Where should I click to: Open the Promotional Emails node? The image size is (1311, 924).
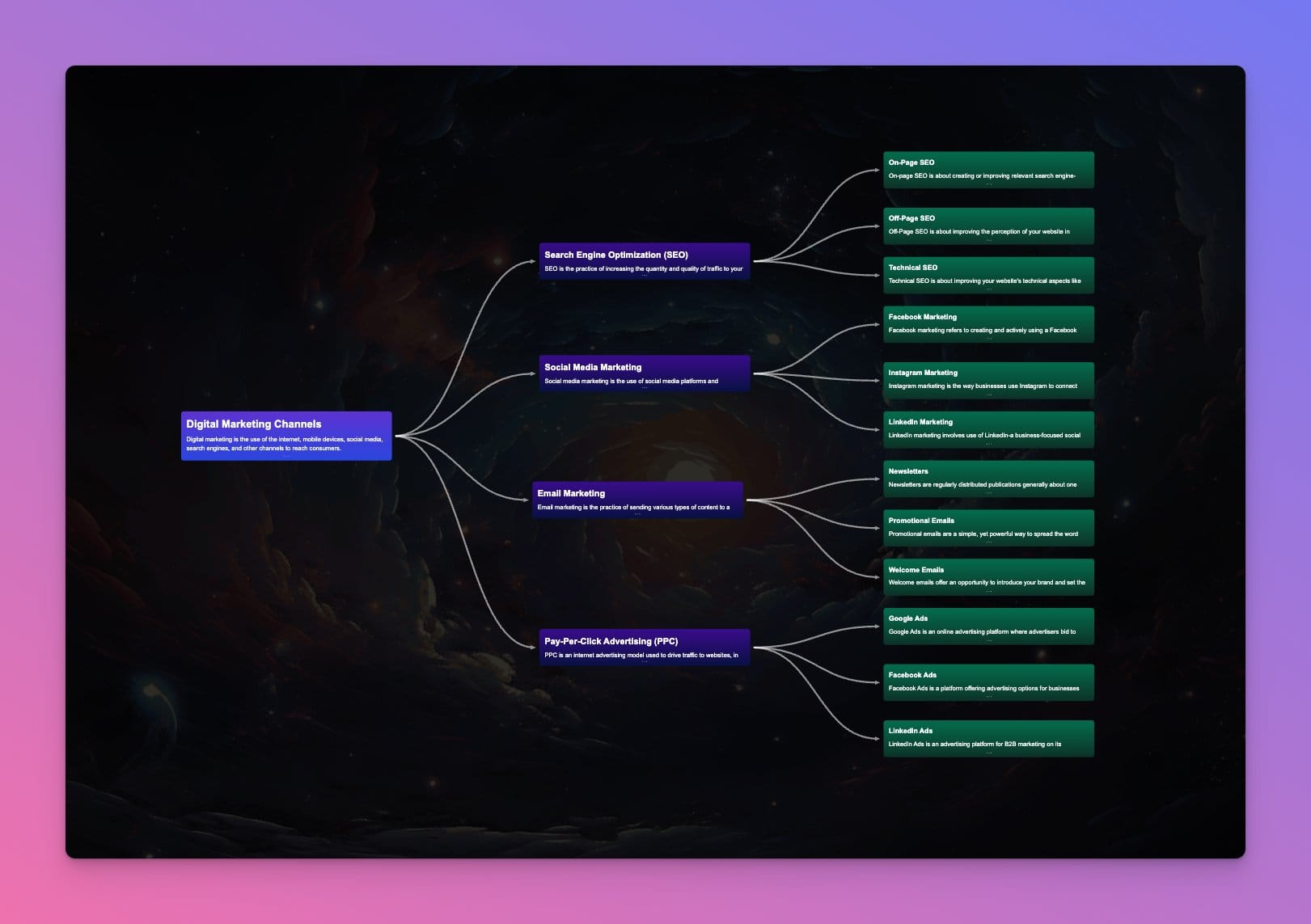988,528
